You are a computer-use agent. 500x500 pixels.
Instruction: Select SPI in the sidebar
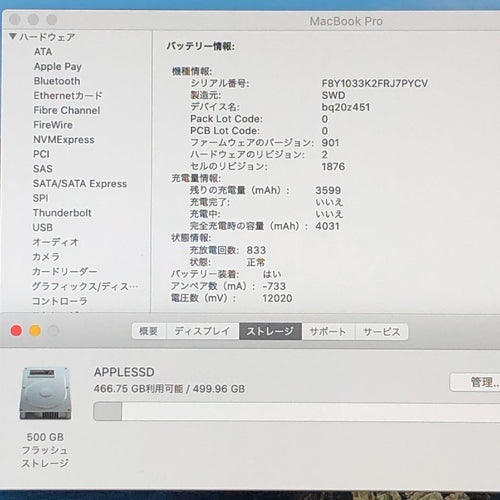pos(41,198)
